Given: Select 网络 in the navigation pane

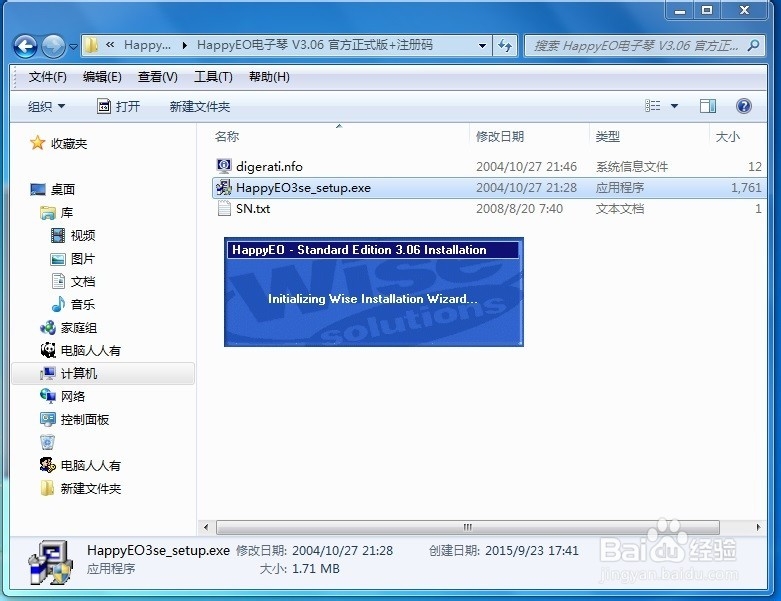Looking at the screenshot, I should [x=73, y=396].
